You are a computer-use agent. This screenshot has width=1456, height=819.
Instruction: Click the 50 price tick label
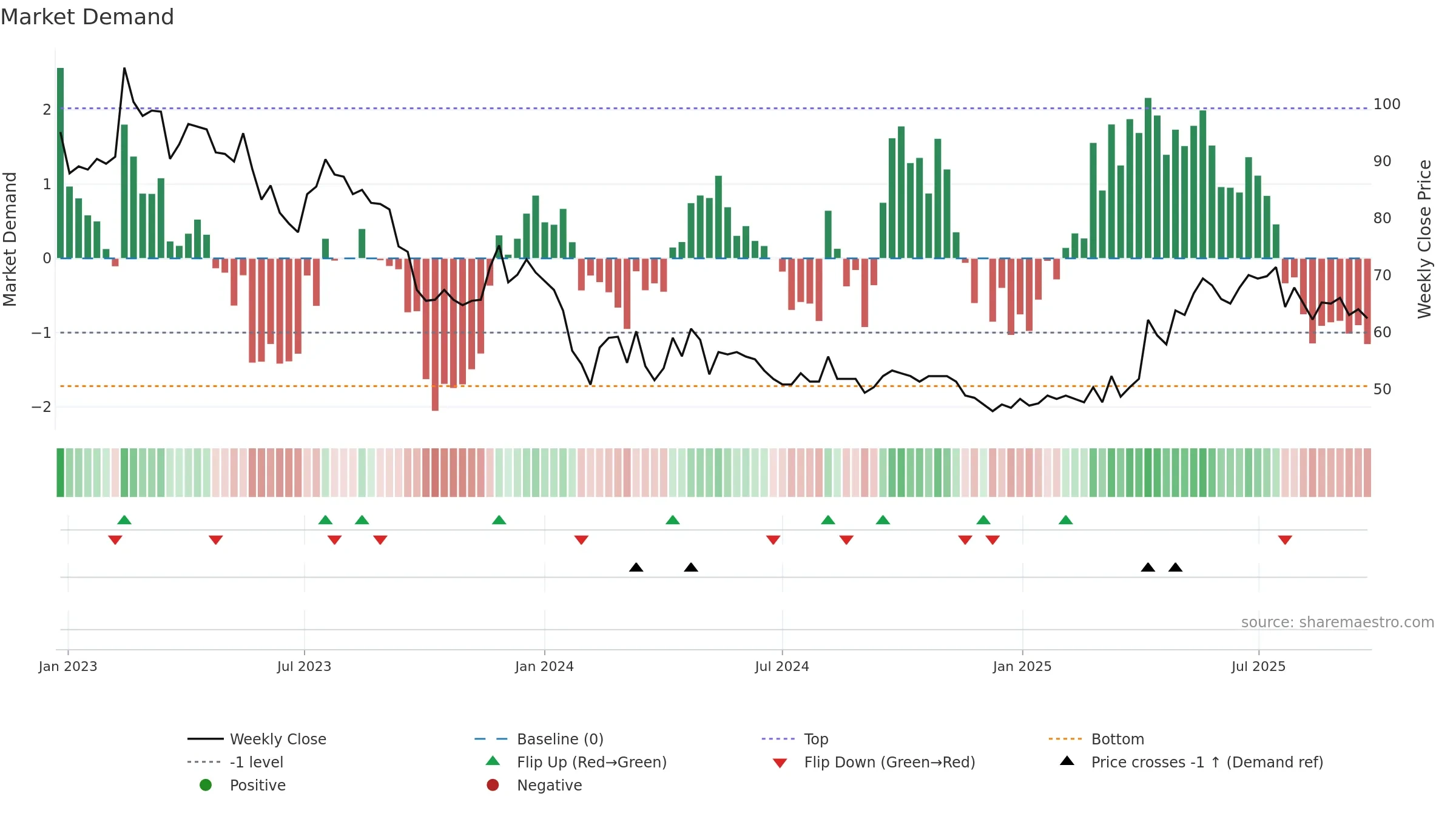pos(1383,389)
